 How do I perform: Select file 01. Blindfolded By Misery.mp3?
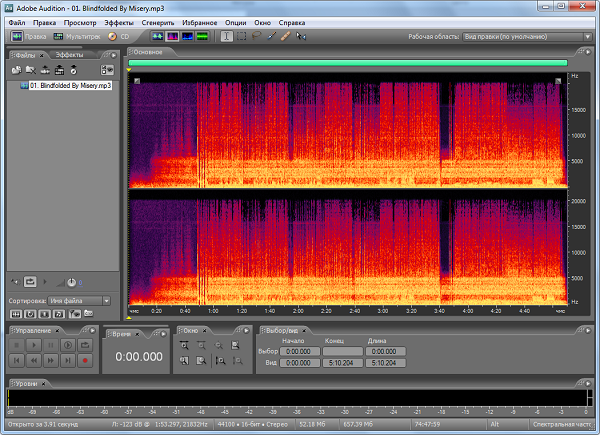(x=69, y=86)
